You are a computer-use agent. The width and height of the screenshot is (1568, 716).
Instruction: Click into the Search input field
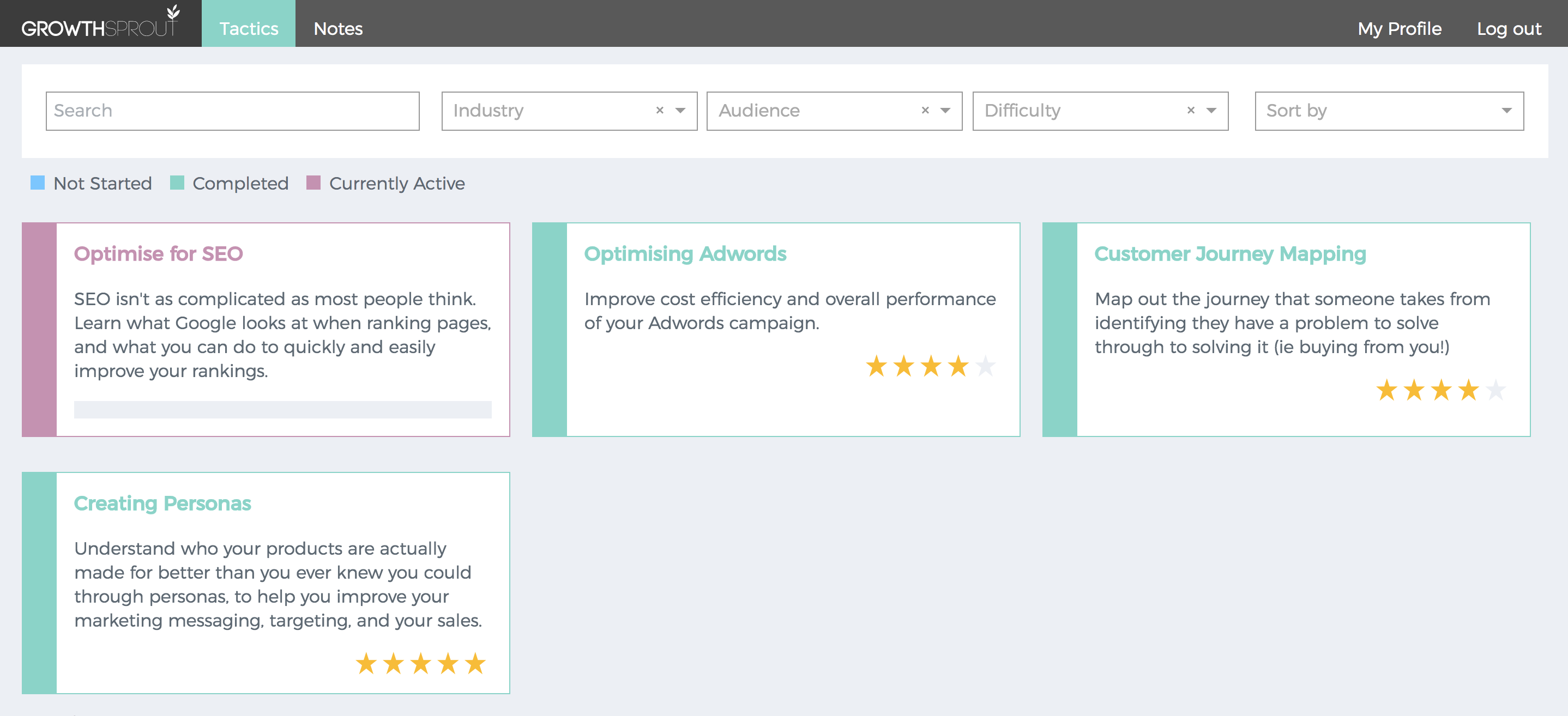232,111
